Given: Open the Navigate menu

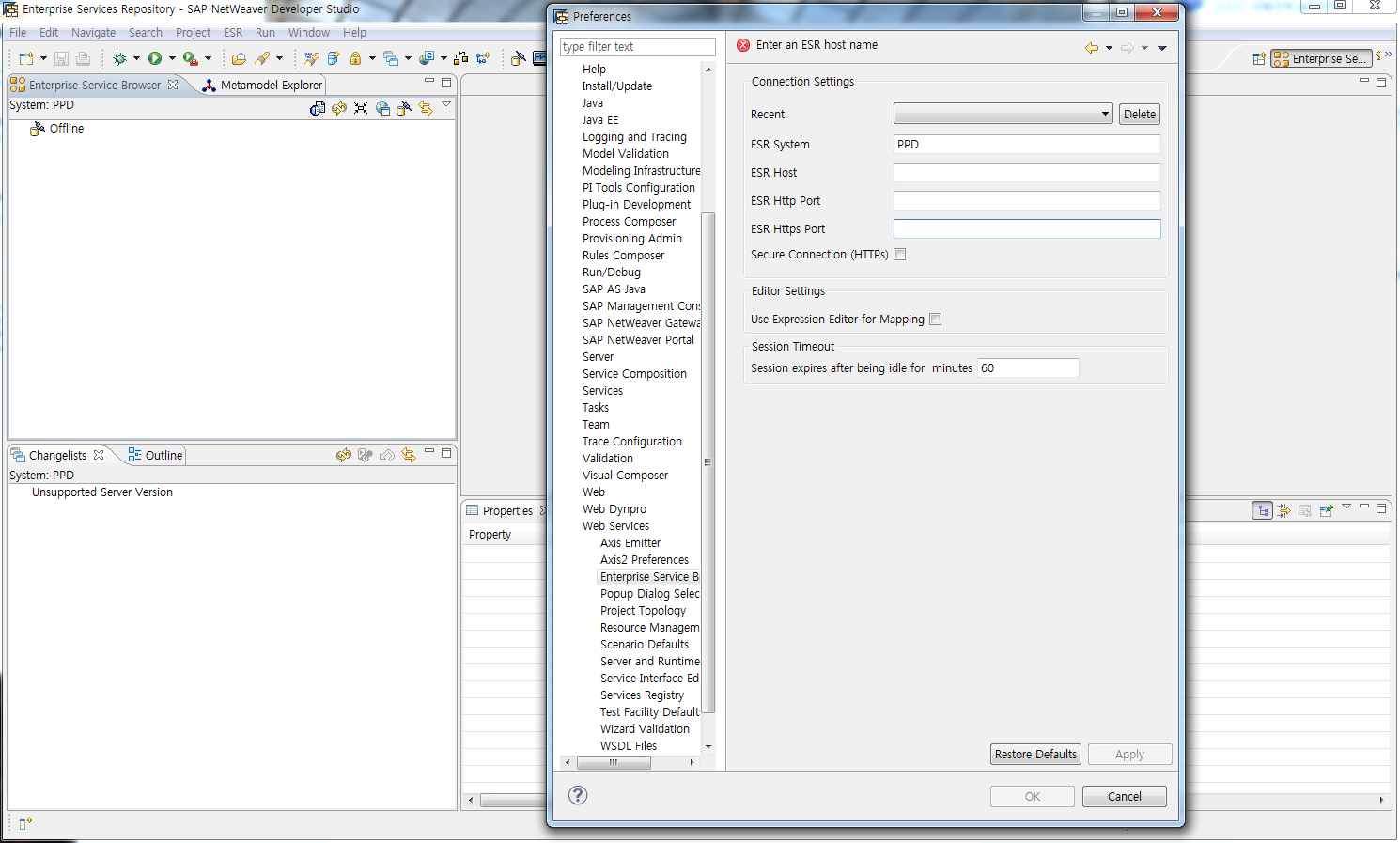Looking at the screenshot, I should (x=94, y=33).
